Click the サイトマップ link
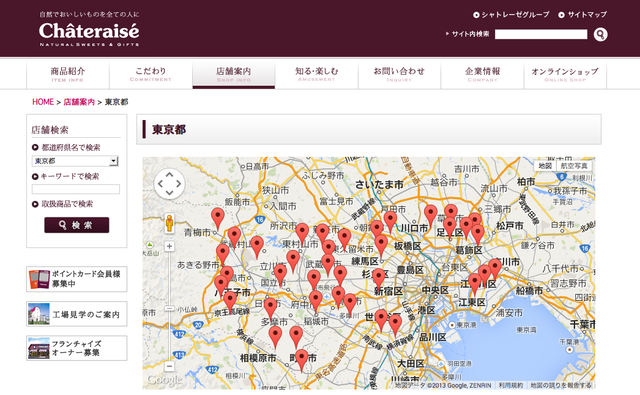The height and width of the screenshot is (395, 640). click(582, 15)
